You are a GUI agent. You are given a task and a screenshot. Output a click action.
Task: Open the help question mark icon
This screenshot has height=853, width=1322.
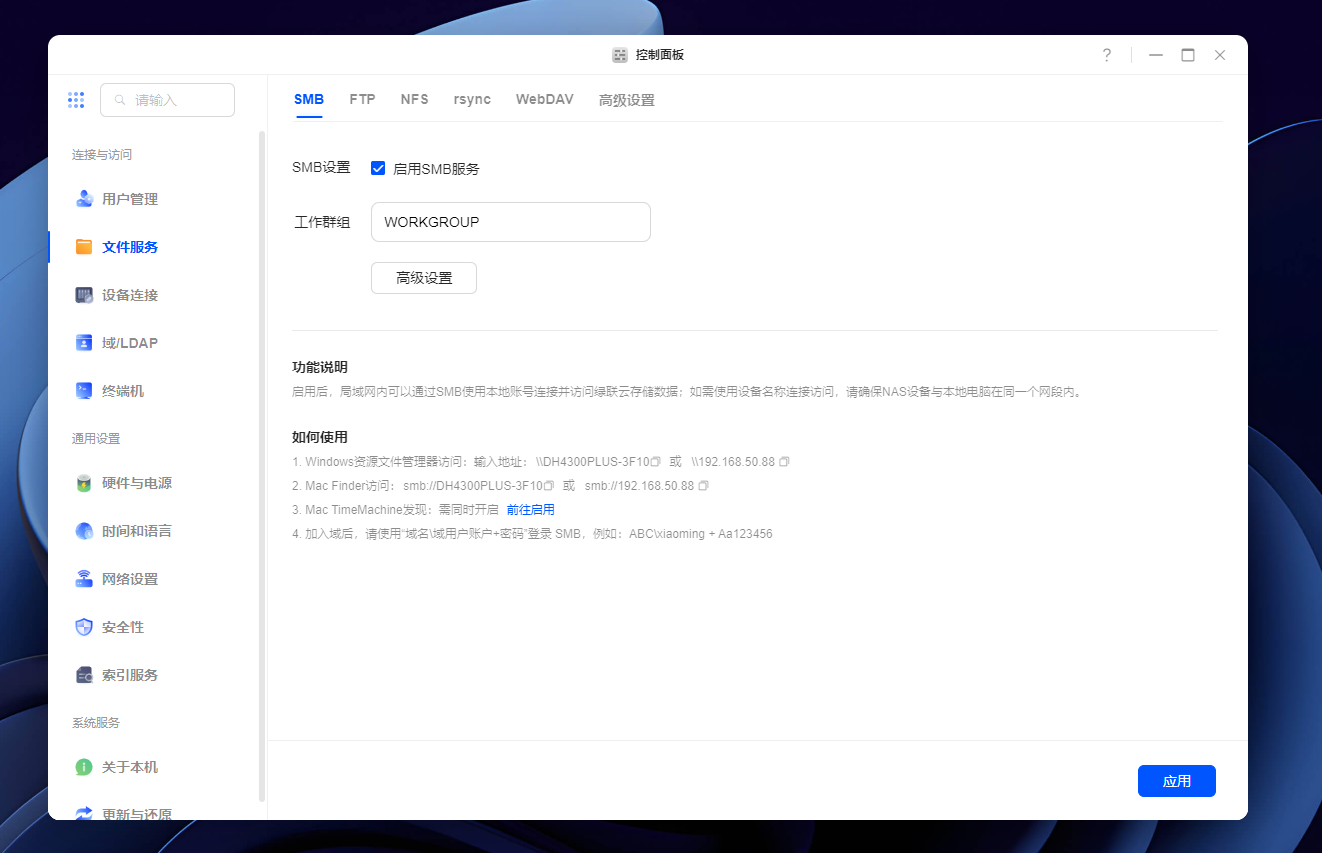[x=1106, y=55]
